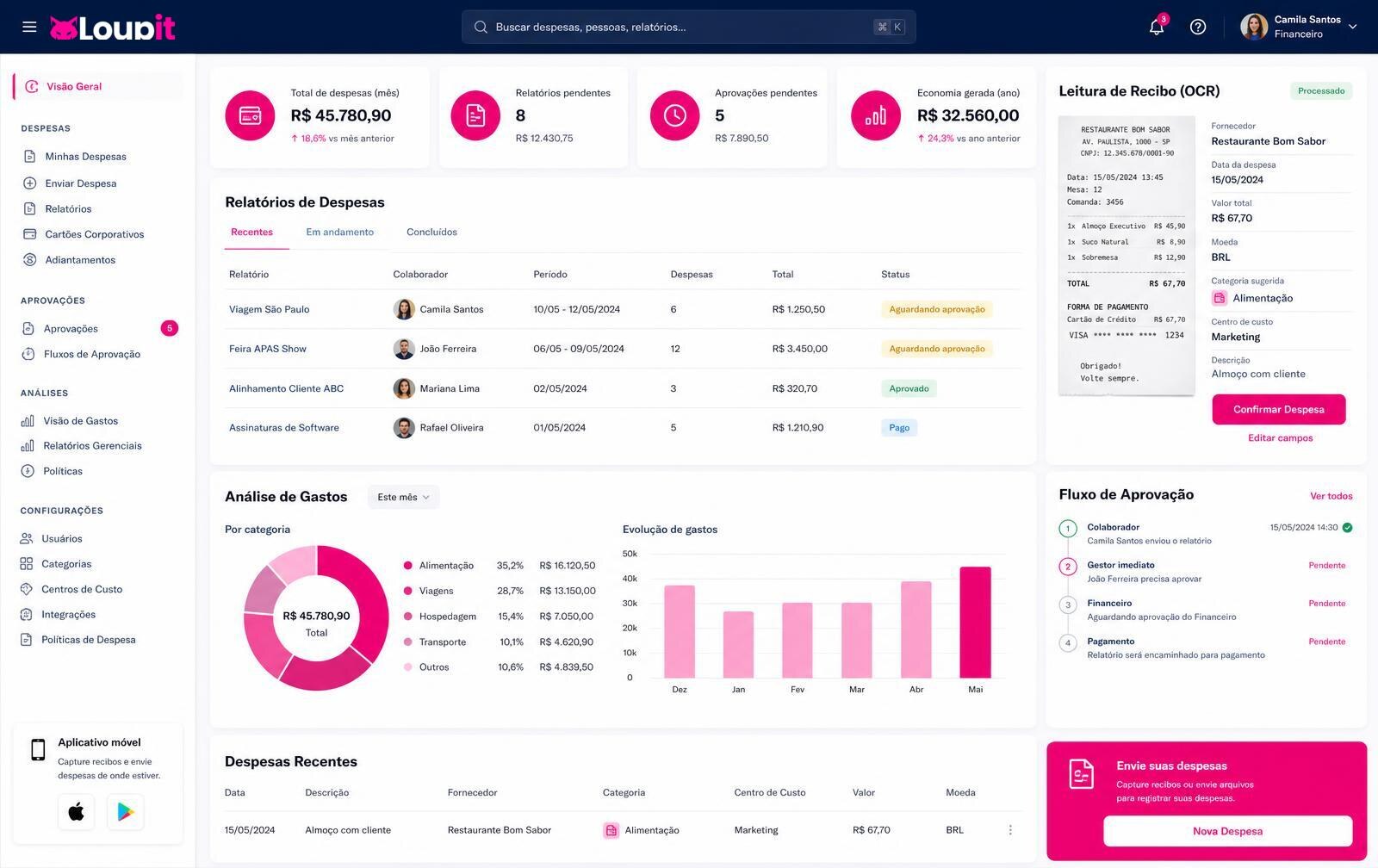This screenshot has height=868, width=1378.
Task: Open three-dot menu for Almoço com cliente
Action: tap(1009, 830)
